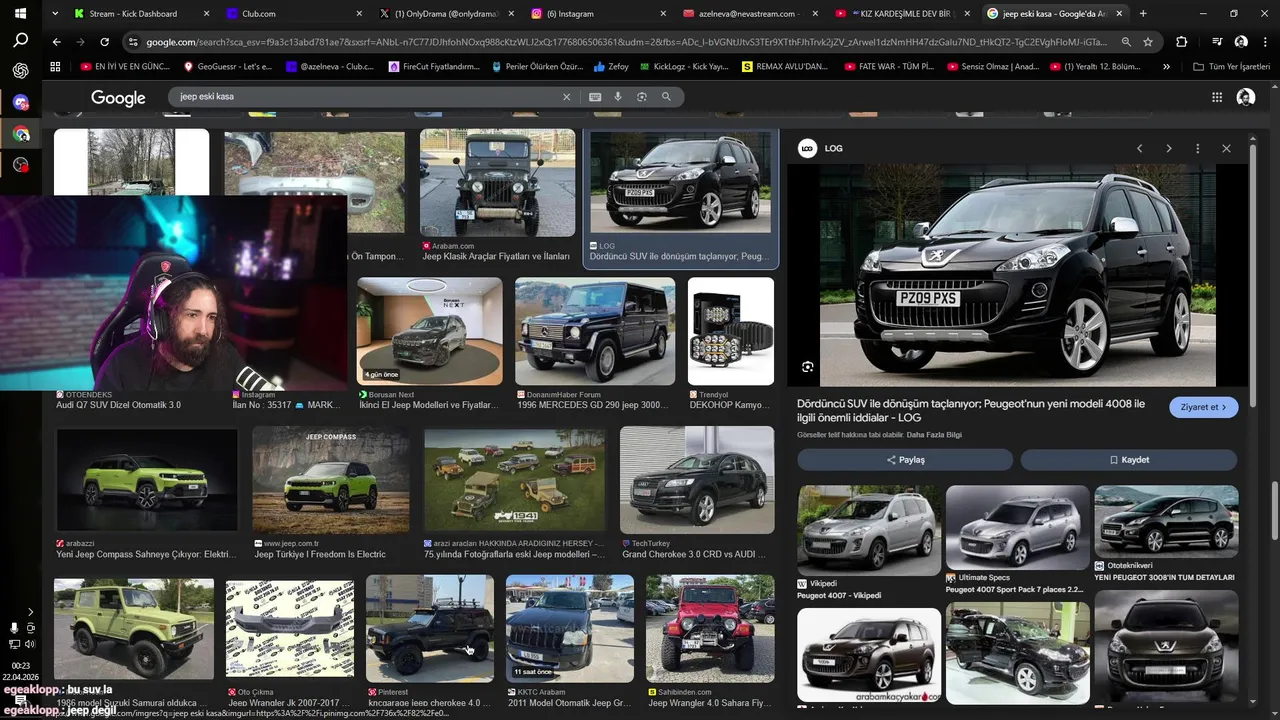1280x720 pixels.
Task: Show hidden bookmarks with the overflow chevron
Action: [x=1166, y=67]
